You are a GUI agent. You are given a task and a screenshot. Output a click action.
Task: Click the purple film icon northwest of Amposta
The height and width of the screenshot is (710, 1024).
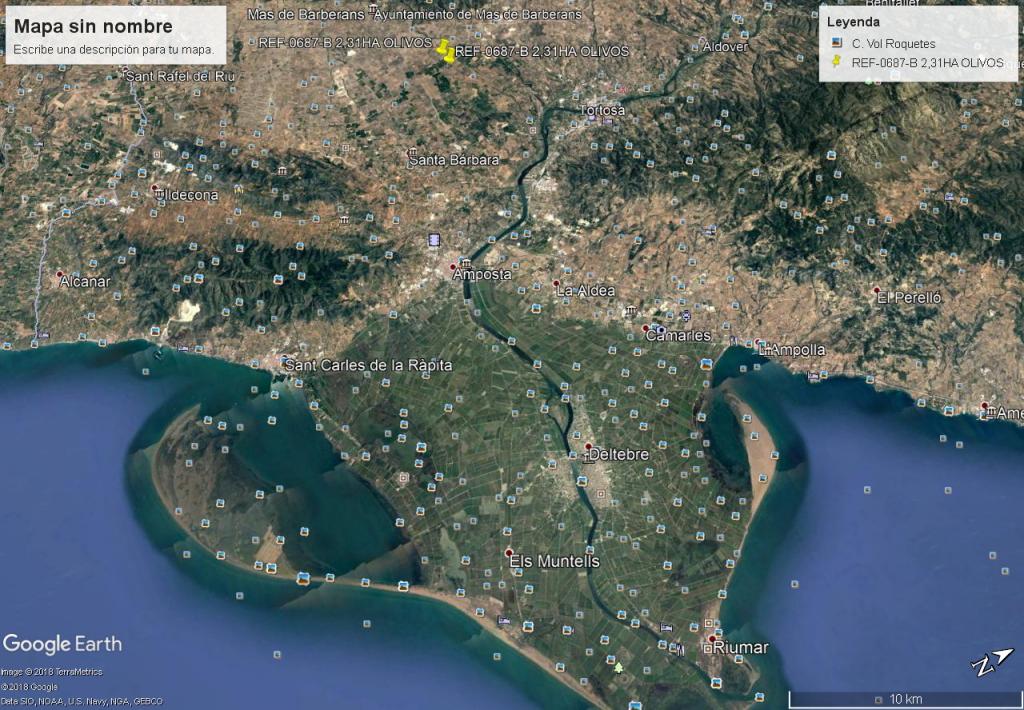click(x=433, y=240)
